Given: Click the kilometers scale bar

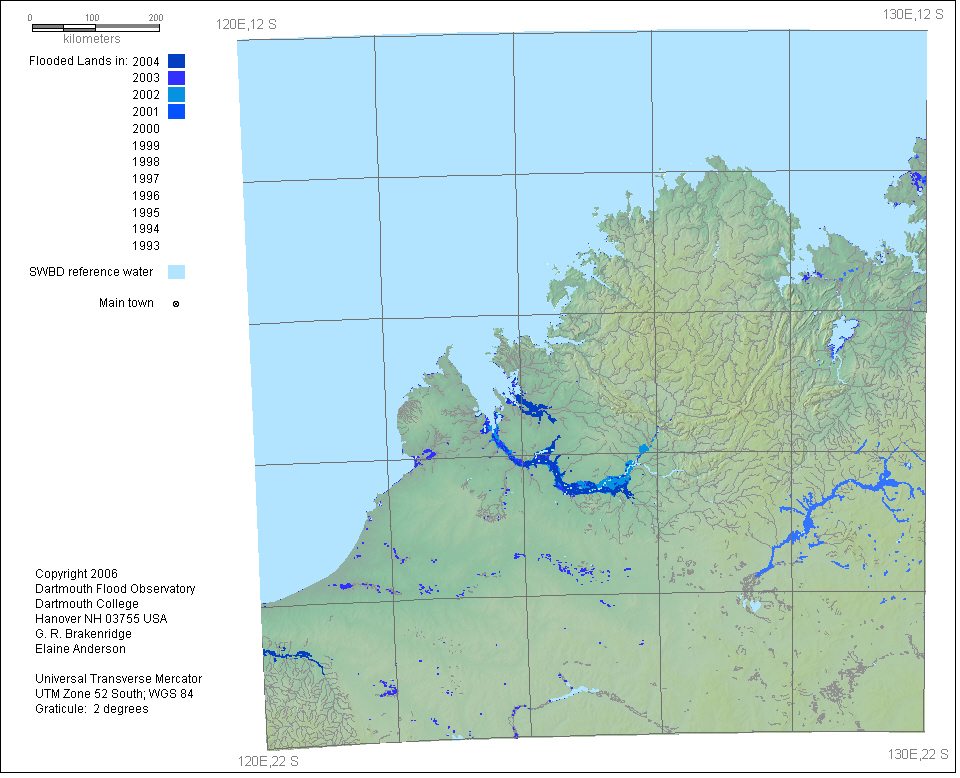Looking at the screenshot, I should pos(93,27).
